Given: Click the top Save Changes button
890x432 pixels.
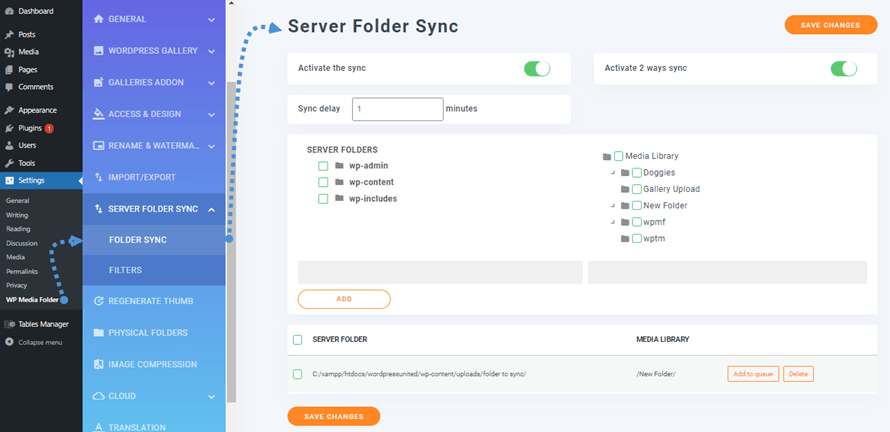Looking at the screenshot, I should 830,25.
